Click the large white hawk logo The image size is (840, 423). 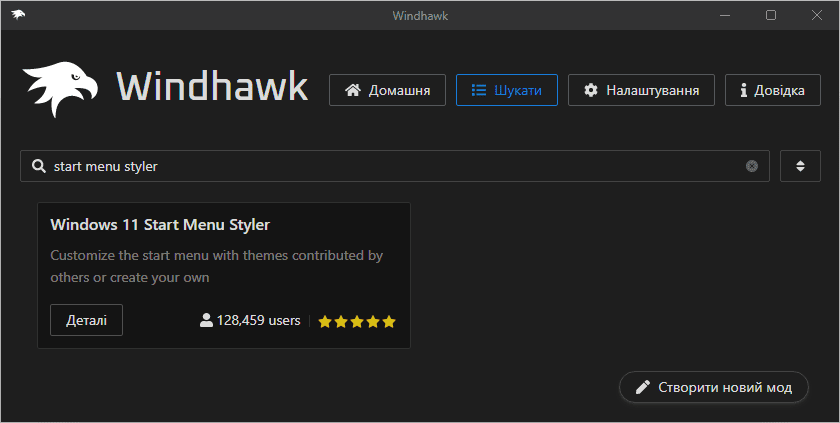click(61, 89)
